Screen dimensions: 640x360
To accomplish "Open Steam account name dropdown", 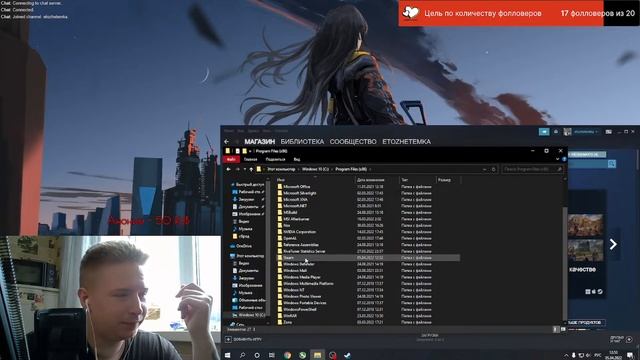I will click(x=586, y=132).
